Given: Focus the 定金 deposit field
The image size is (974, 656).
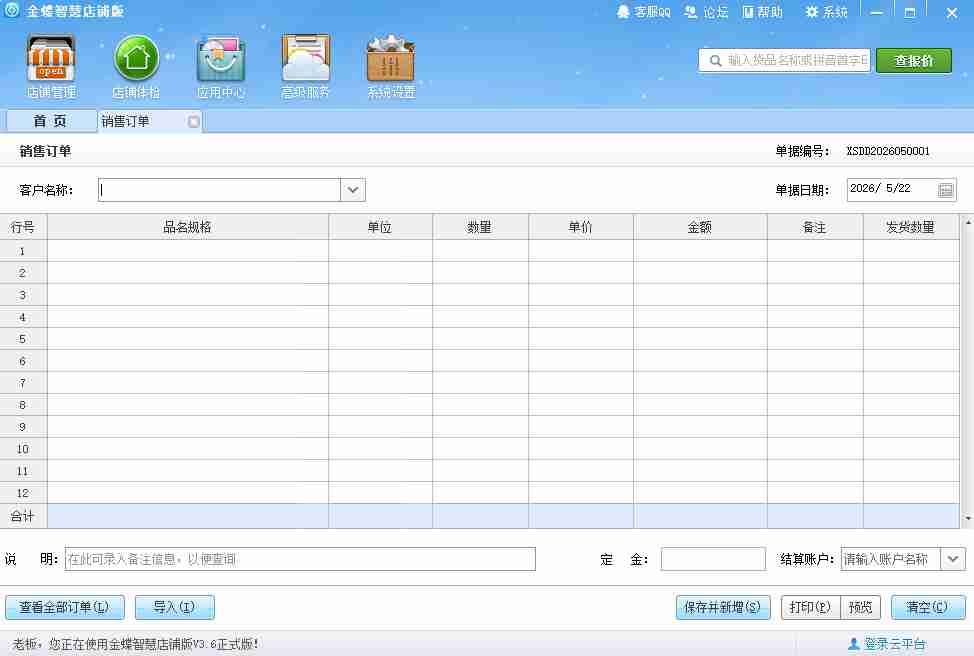Looking at the screenshot, I should click(713, 559).
